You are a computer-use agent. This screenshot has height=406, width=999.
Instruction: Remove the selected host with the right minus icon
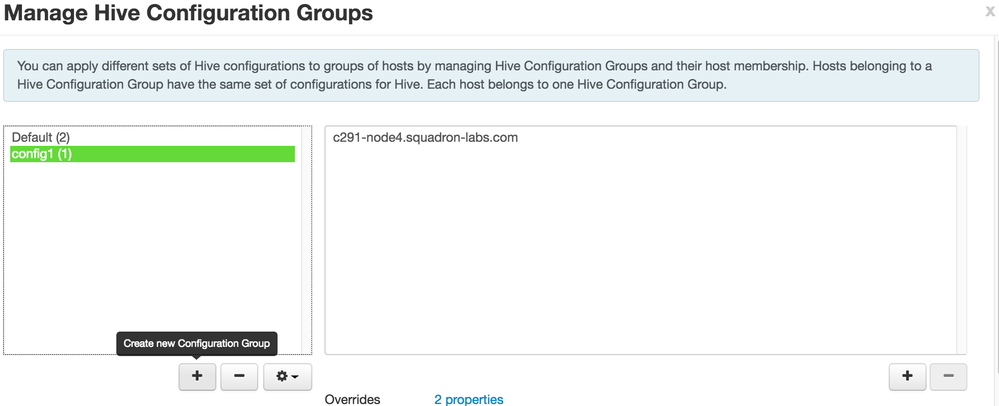[948, 376]
